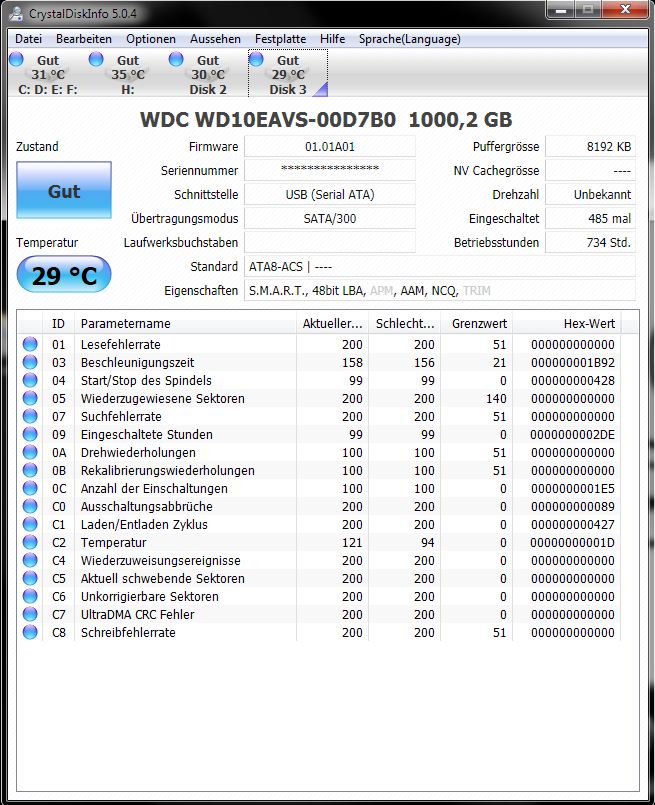This screenshot has height=805, width=655.
Task: Click the status orb for Suchfehlerrate
Action: click(30, 416)
